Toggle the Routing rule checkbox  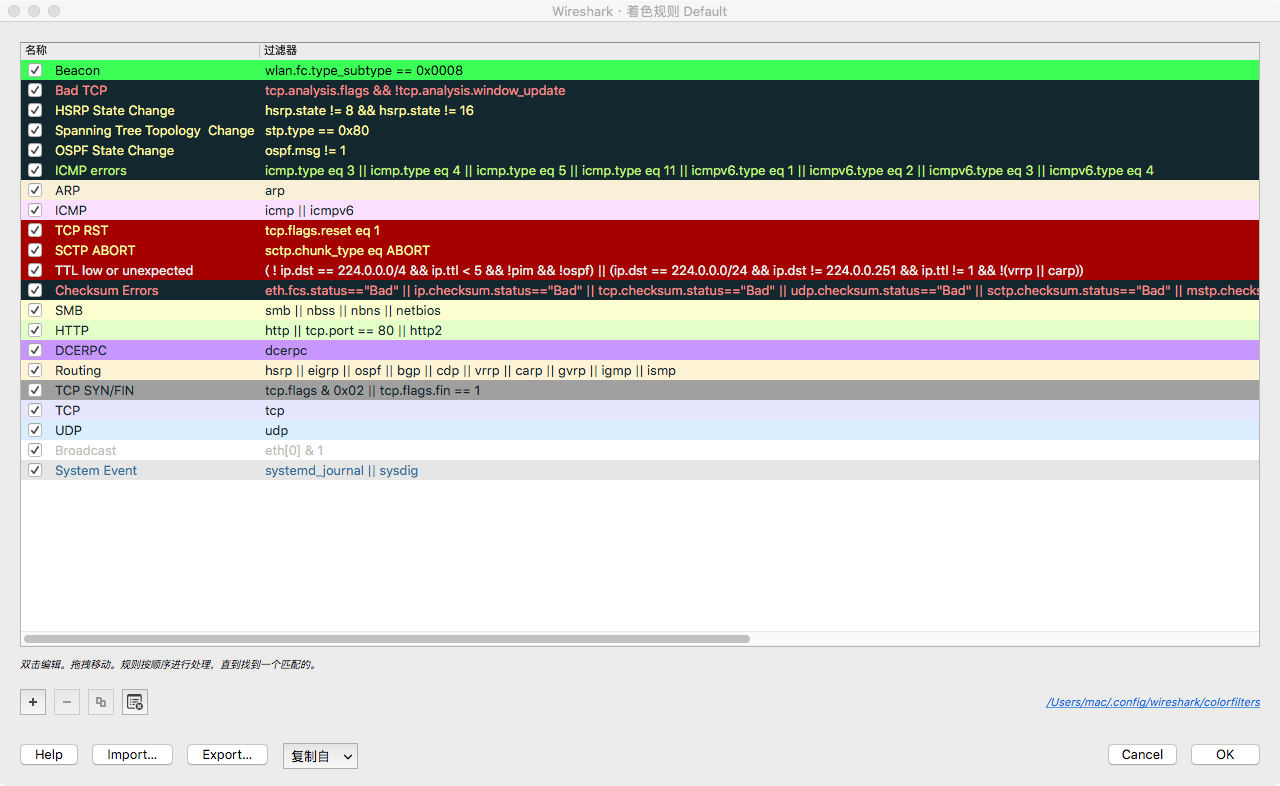click(35, 371)
